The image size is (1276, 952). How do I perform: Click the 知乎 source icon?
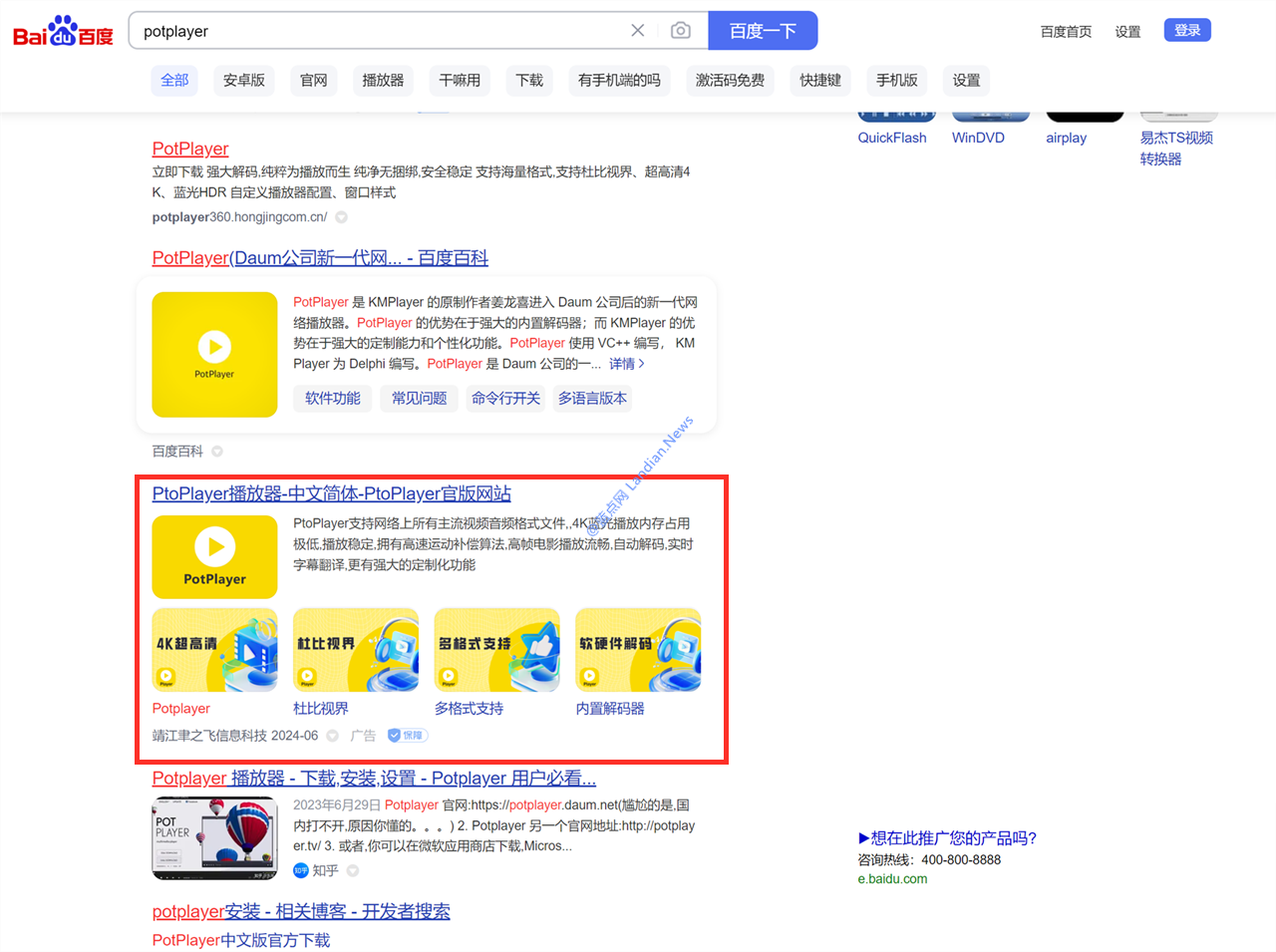tap(301, 870)
